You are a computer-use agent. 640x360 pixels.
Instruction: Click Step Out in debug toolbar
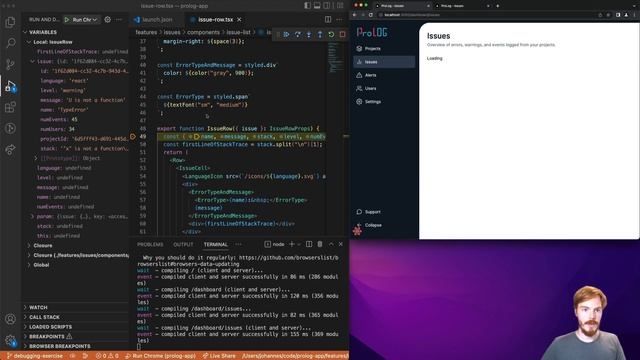(320, 34)
